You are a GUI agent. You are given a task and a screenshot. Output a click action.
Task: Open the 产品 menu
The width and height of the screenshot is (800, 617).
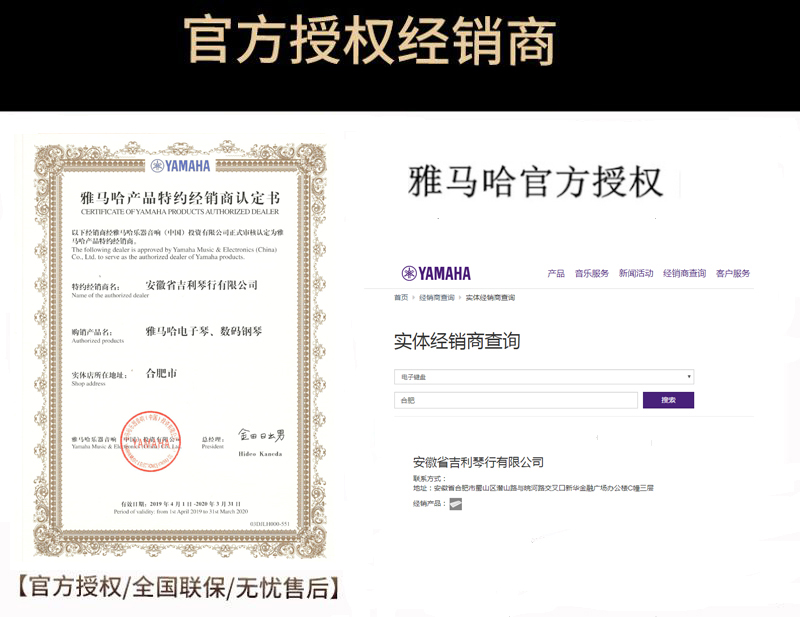click(556, 274)
